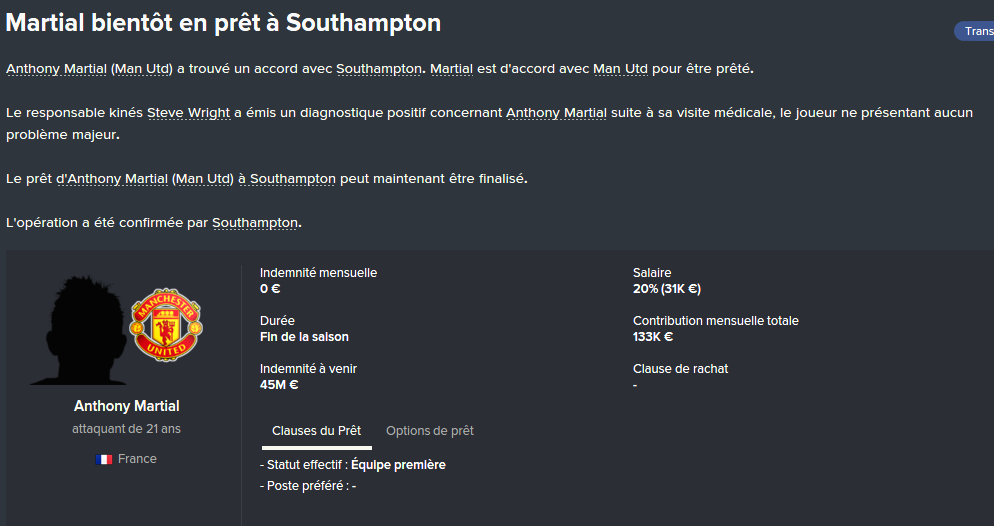Screen dimensions: 994x526
Task: Click the France flag icon
Action: [x=104, y=459]
